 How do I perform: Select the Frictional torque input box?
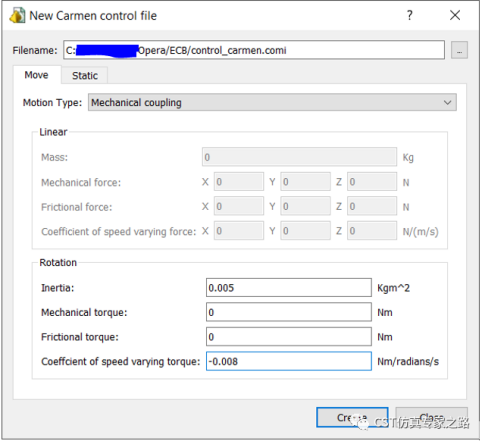[x=289, y=337]
